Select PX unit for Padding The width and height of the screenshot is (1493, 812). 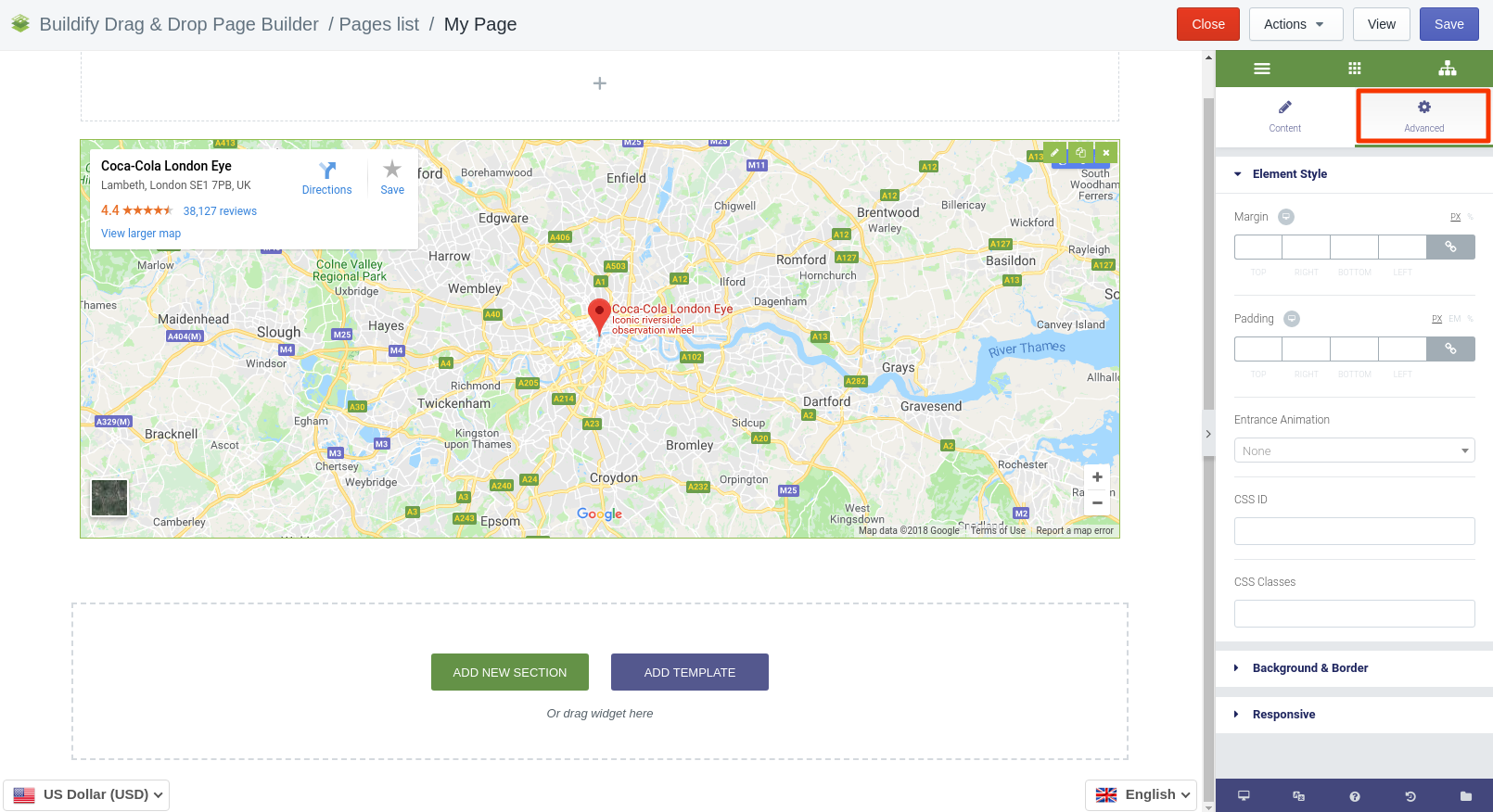coord(1436,319)
